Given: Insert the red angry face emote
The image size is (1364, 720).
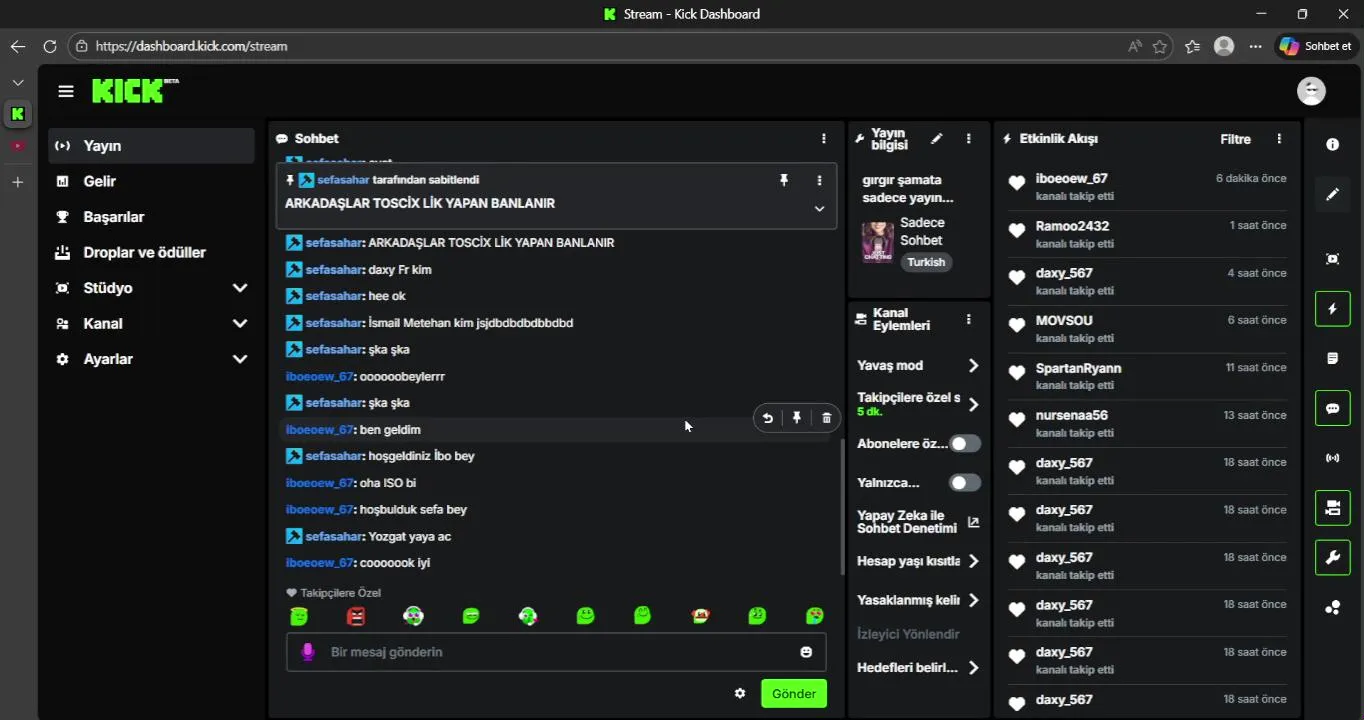Looking at the screenshot, I should 356,616.
